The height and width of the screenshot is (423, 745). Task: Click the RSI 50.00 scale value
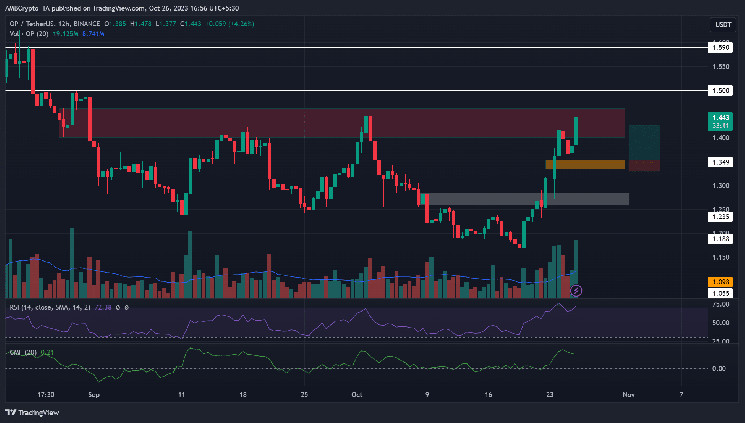click(x=721, y=322)
